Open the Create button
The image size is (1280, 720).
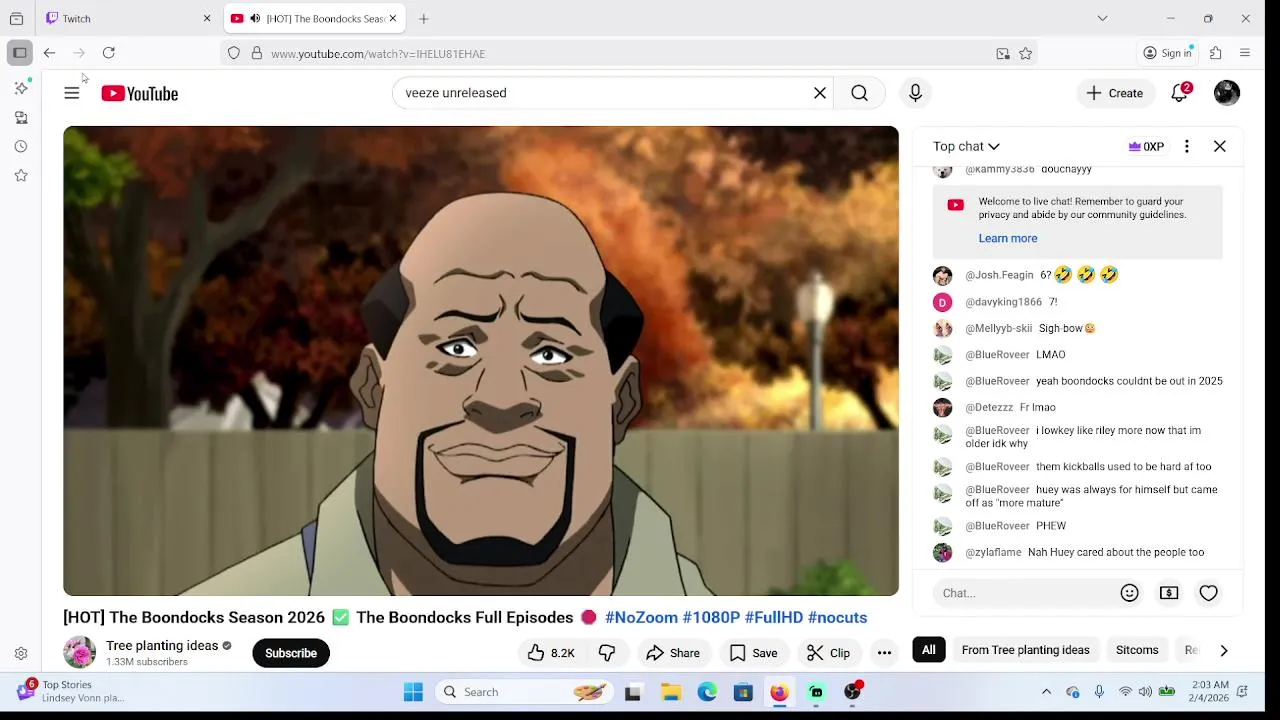1115,93
